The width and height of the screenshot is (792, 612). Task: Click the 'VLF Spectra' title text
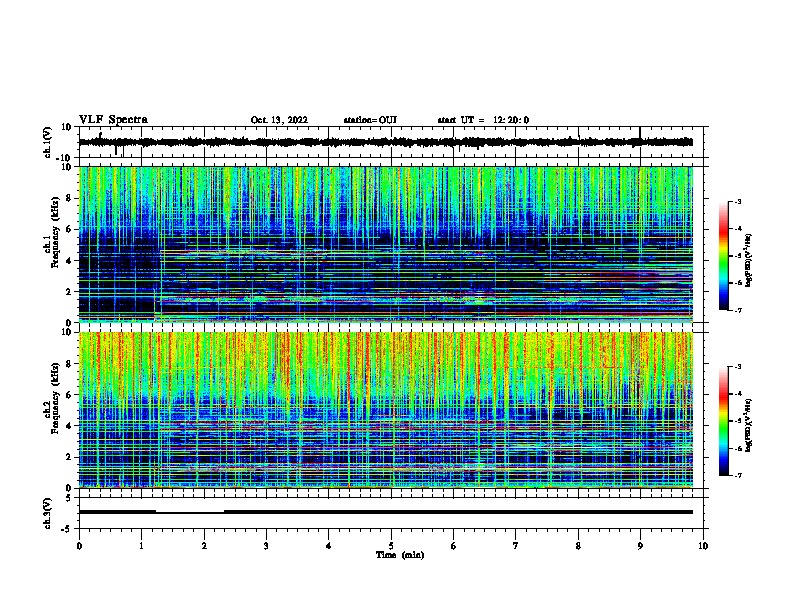point(113,120)
